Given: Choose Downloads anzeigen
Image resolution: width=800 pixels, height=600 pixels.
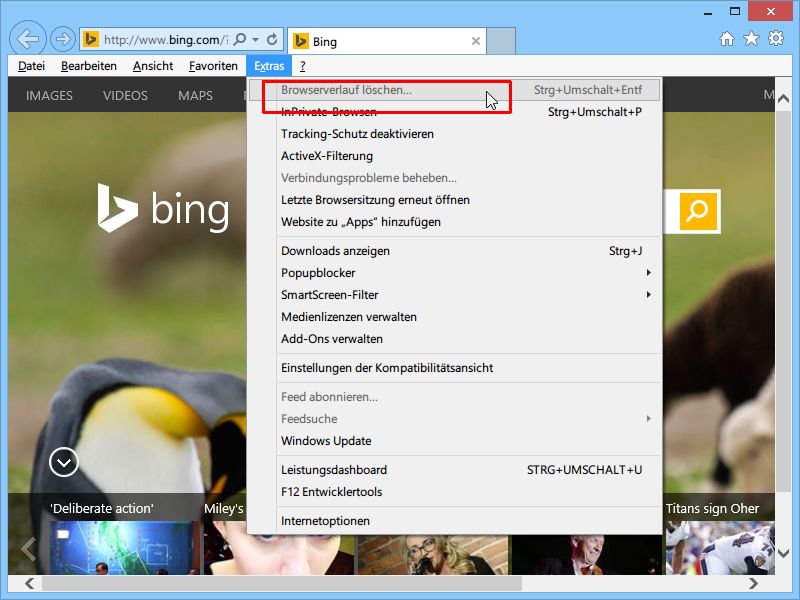Looking at the screenshot, I should pos(454,251).
